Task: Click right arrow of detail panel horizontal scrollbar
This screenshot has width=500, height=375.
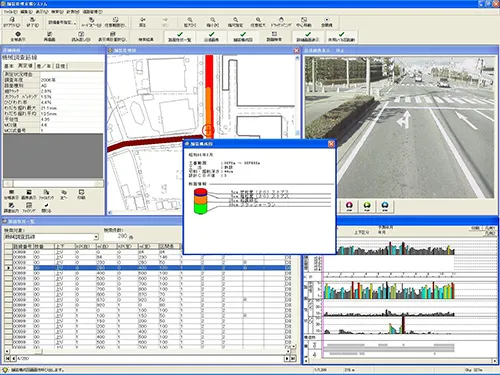Action: (x=99, y=184)
